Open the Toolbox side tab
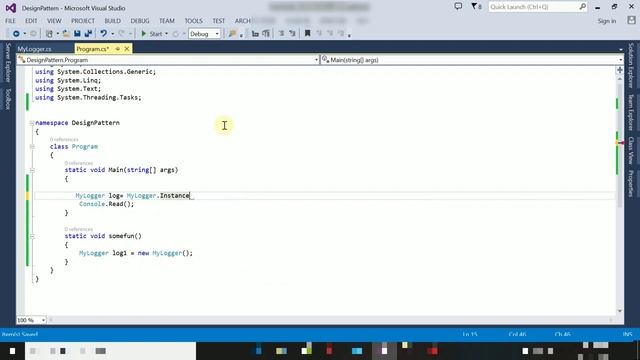The image size is (640, 360). coord(8,99)
